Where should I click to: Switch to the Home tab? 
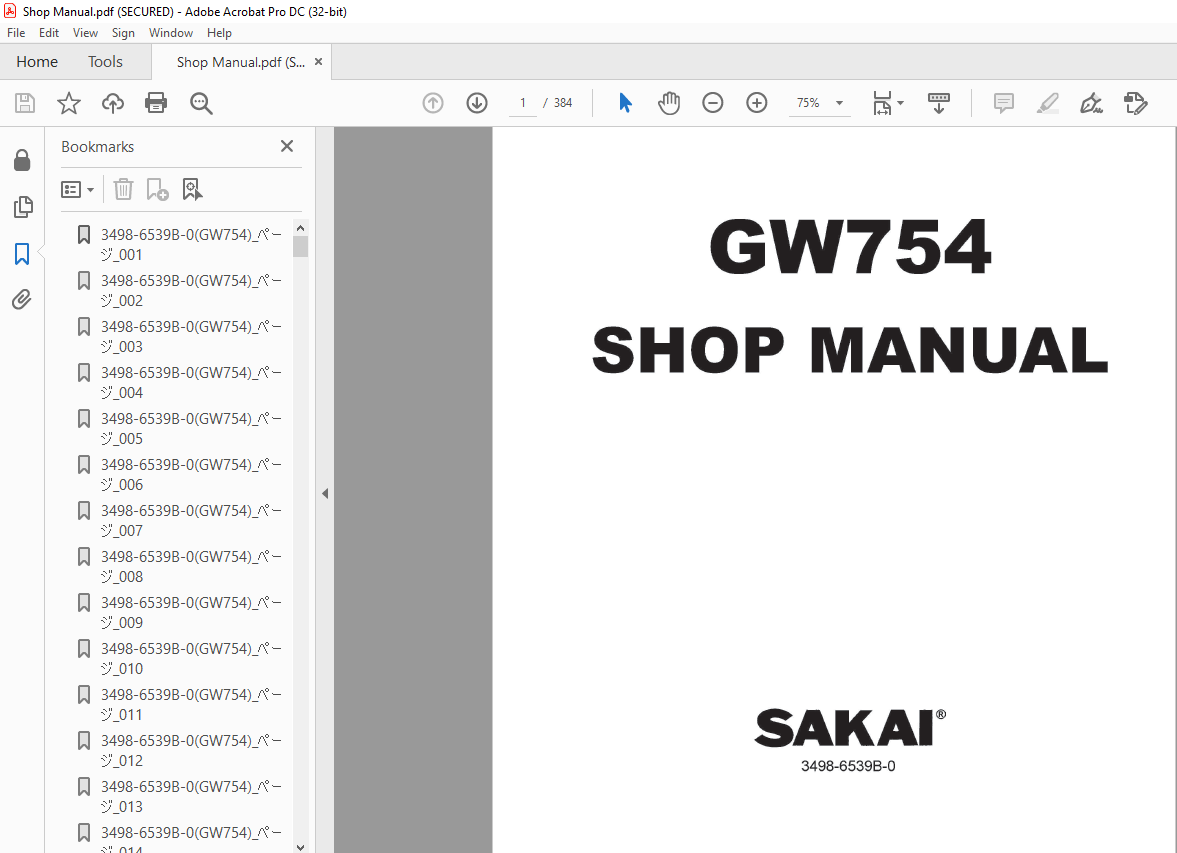[37, 62]
